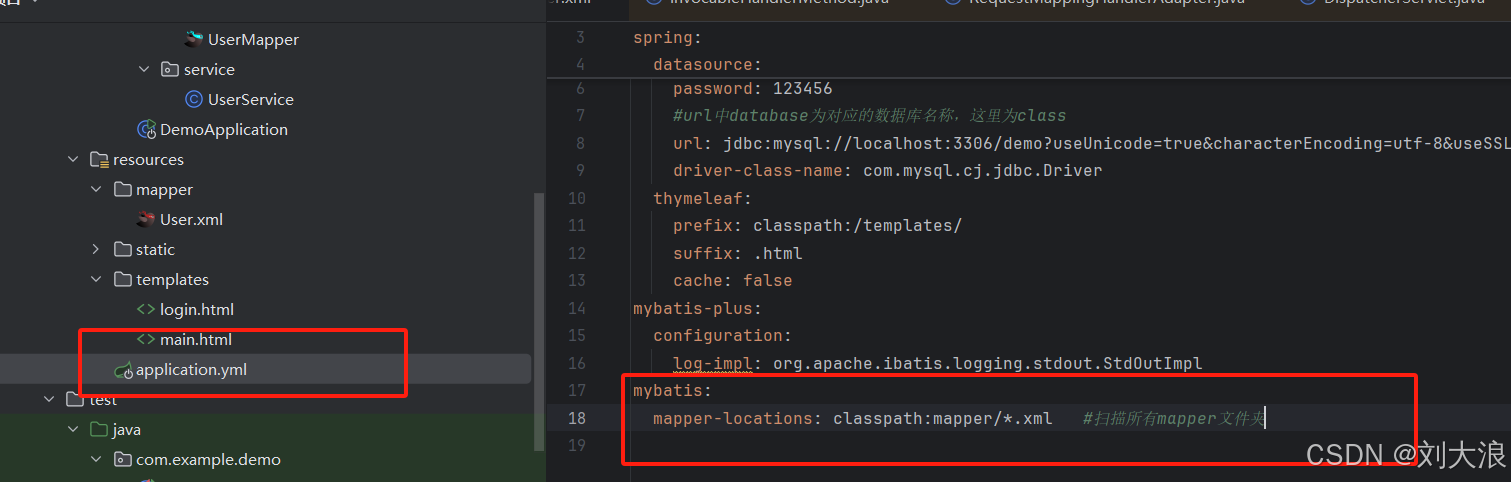The width and height of the screenshot is (1511, 482).
Task: Click the 'classpath:mapper/*.xml' value
Action: [x=942, y=418]
